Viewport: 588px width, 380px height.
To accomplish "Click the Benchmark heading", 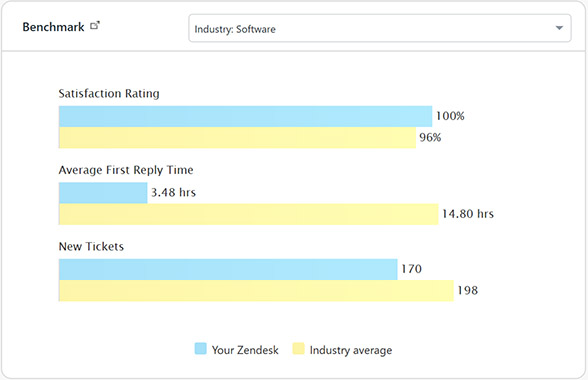I will 53,27.
